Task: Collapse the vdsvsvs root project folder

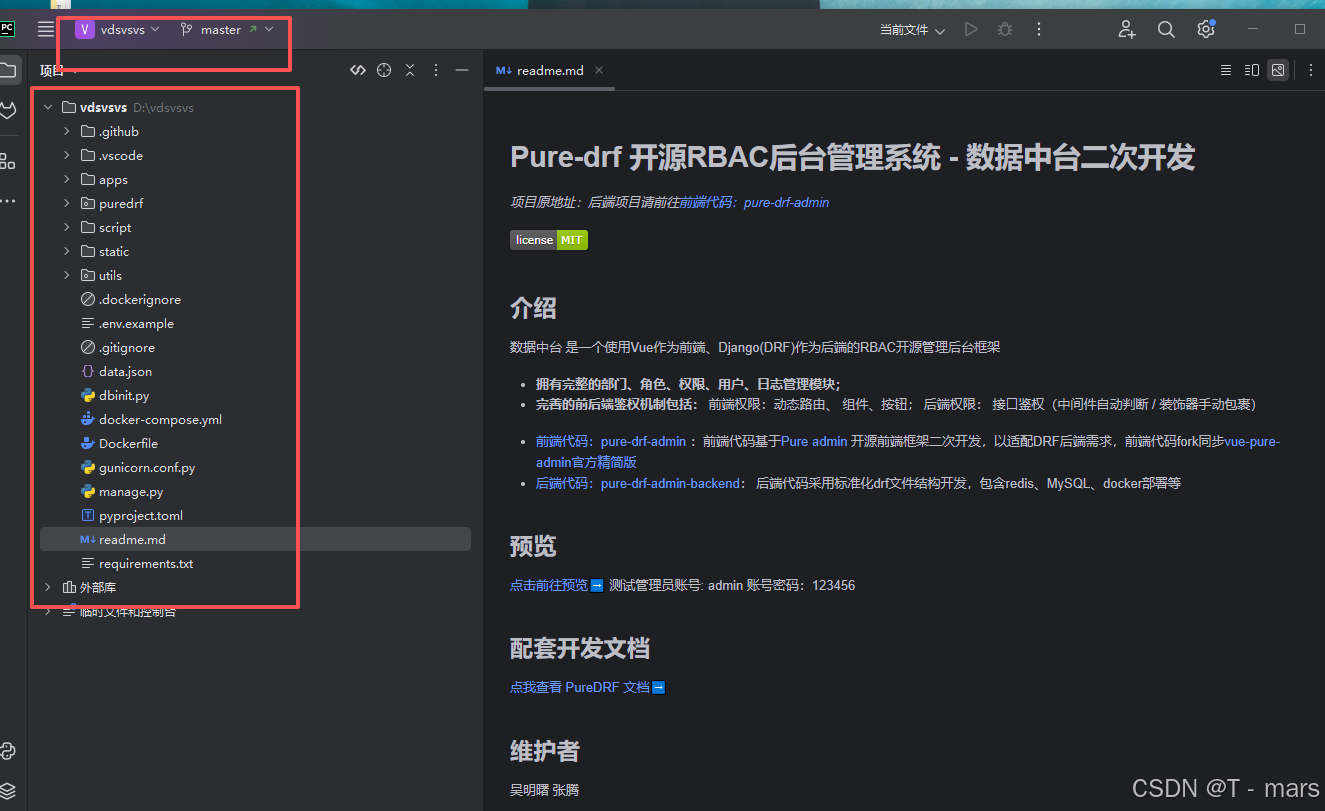Action: (x=48, y=107)
